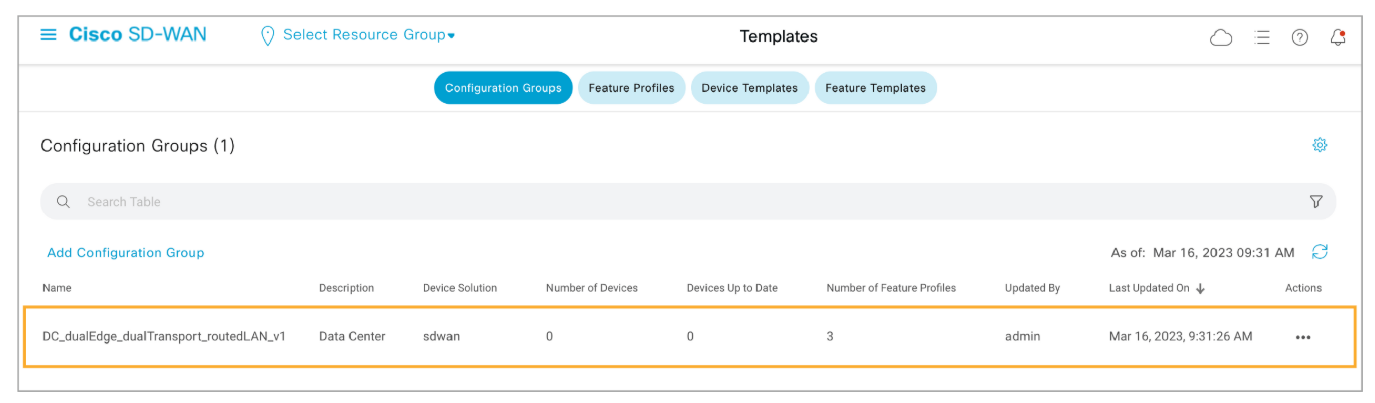Open the help question mark icon
The height and width of the screenshot is (403, 1375).
click(x=1300, y=37)
